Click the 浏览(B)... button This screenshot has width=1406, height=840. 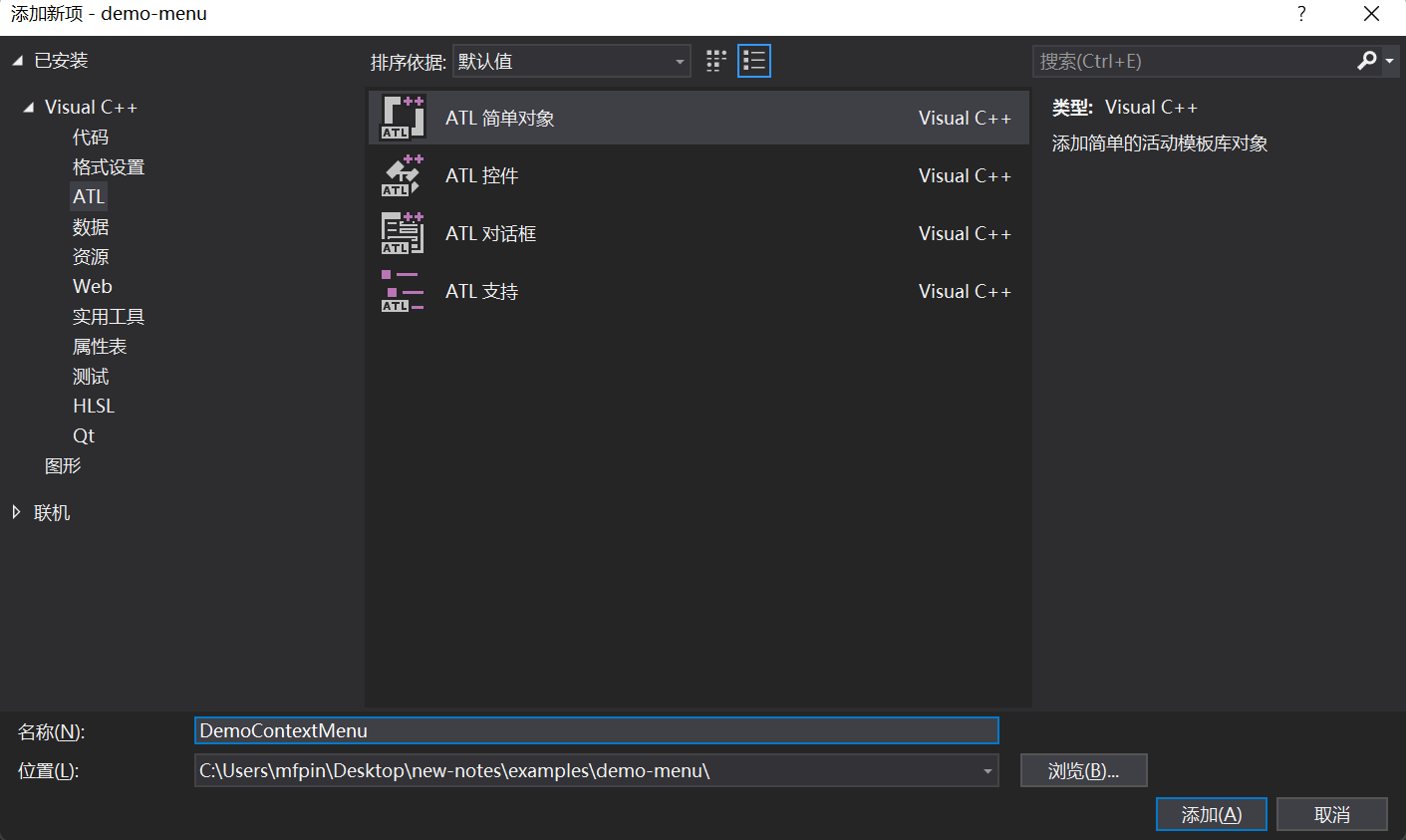tap(1083, 771)
